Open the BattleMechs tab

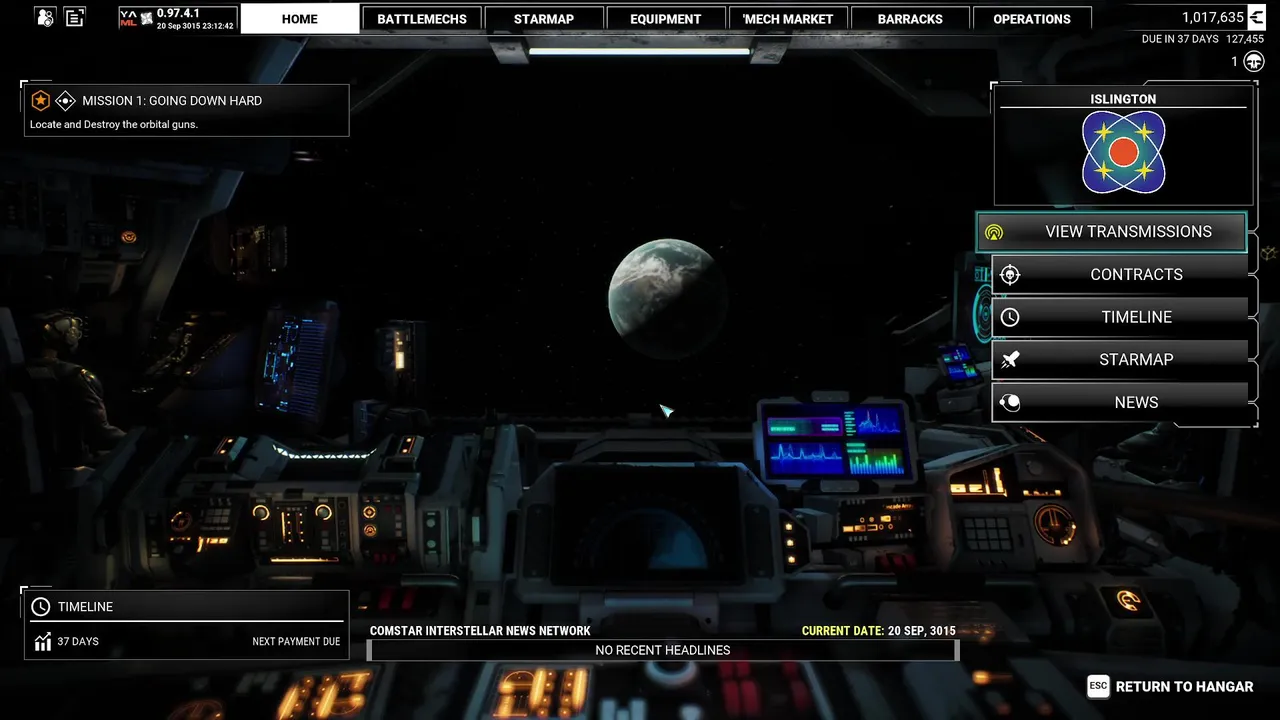pos(422,18)
